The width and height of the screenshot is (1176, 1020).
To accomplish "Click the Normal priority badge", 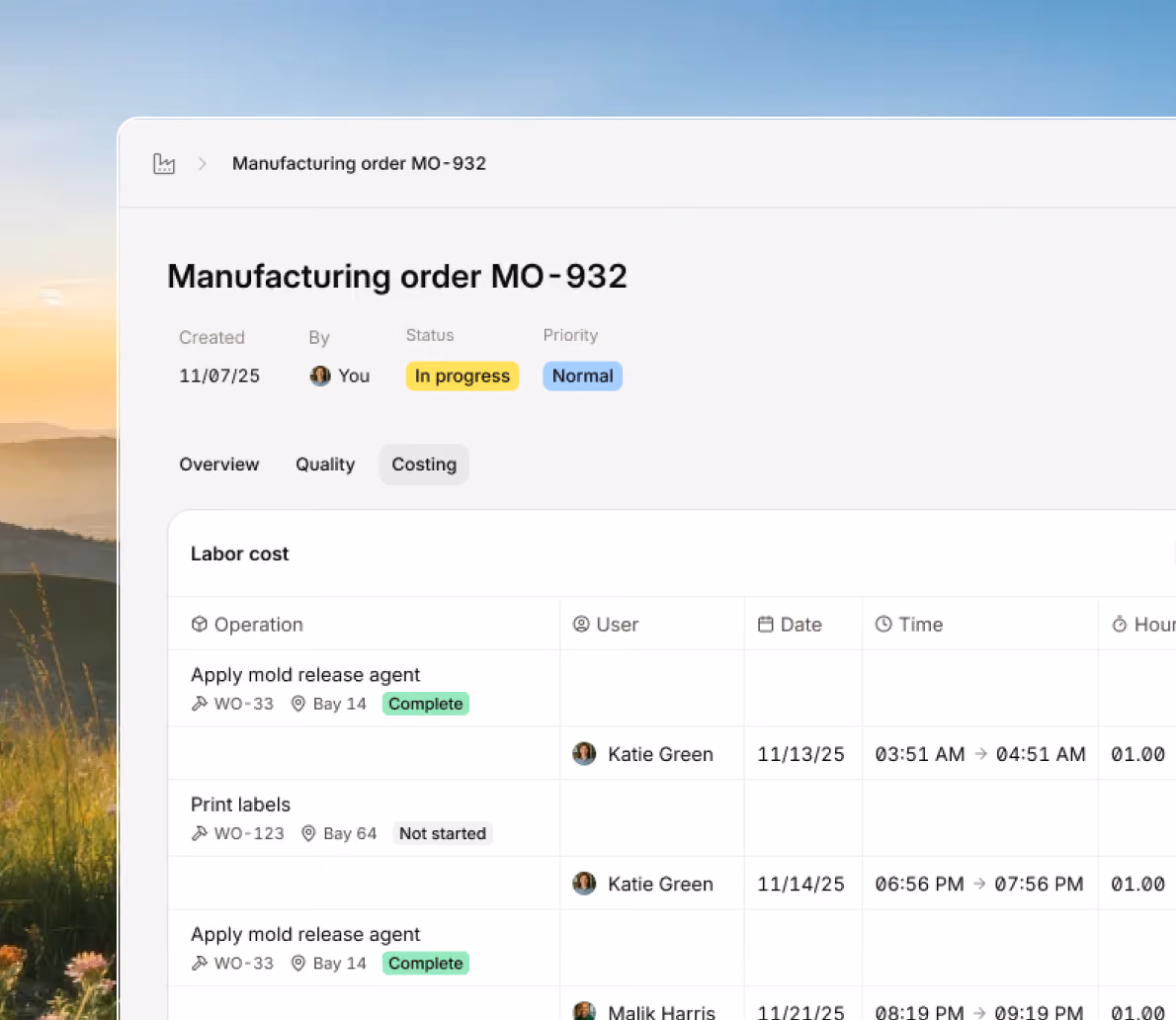I will (x=582, y=376).
